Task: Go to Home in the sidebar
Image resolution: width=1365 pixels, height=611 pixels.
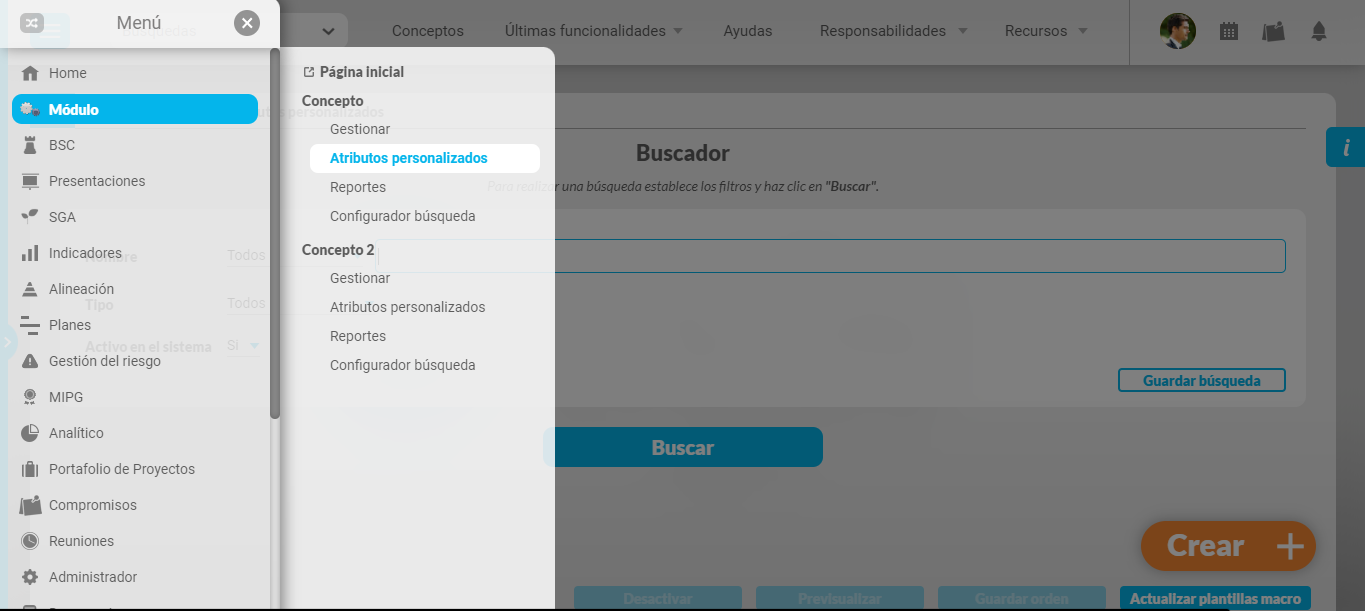Action: click(x=67, y=73)
